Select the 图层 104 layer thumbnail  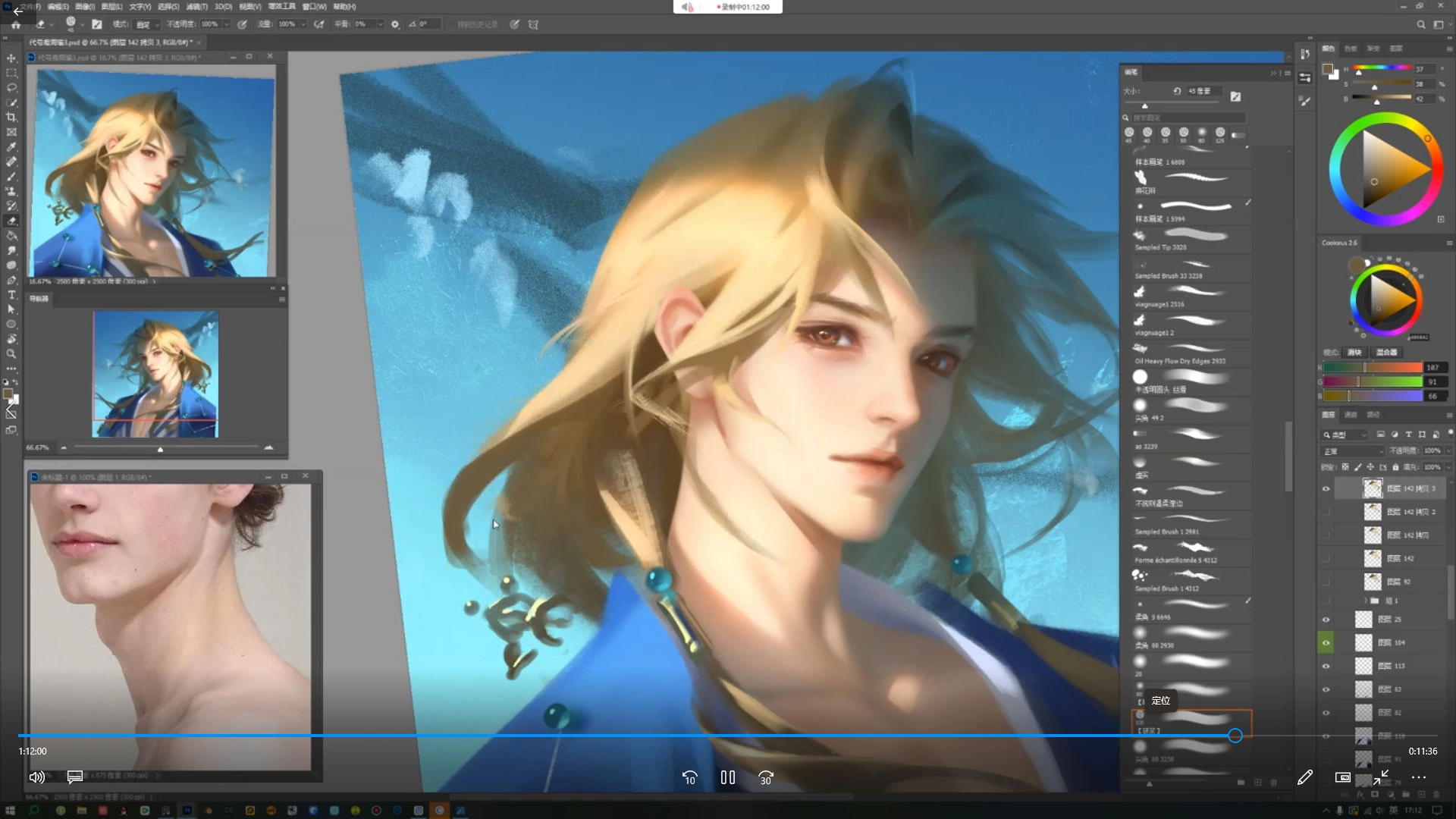point(1363,643)
